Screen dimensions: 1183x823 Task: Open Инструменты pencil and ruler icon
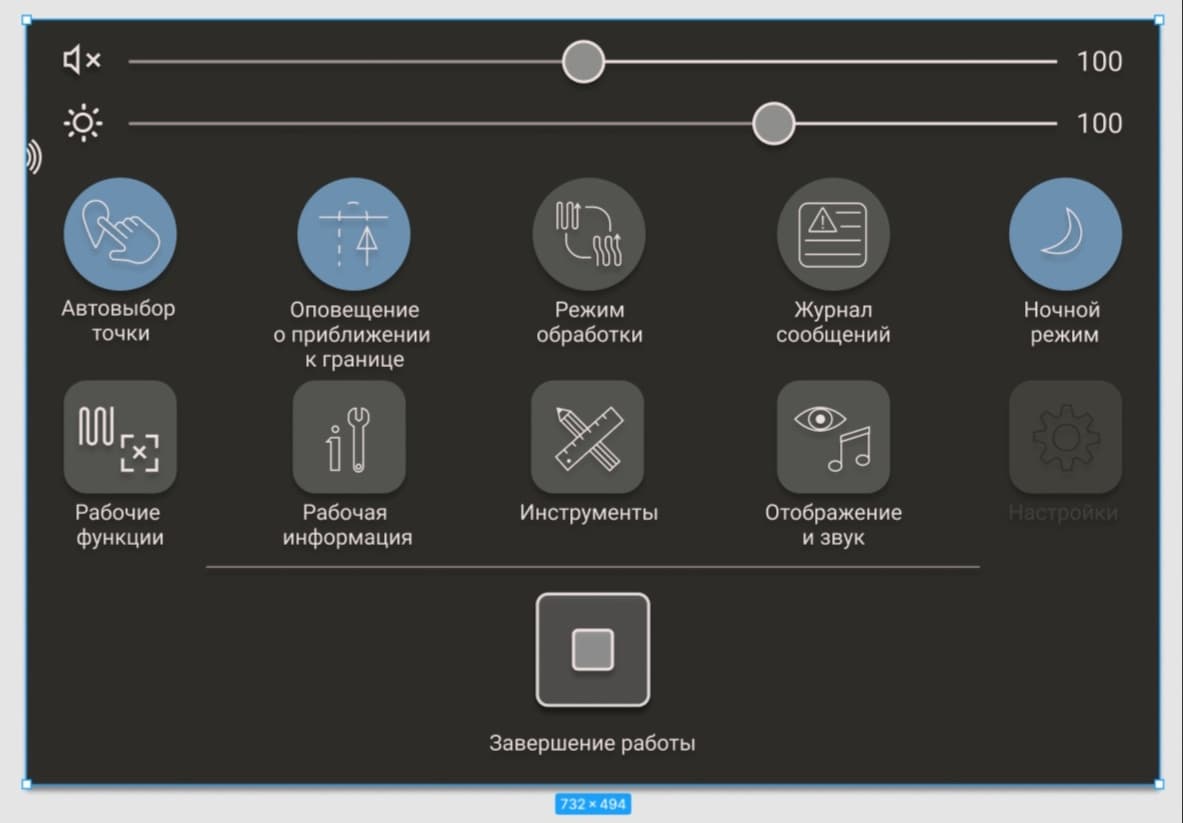pos(587,436)
